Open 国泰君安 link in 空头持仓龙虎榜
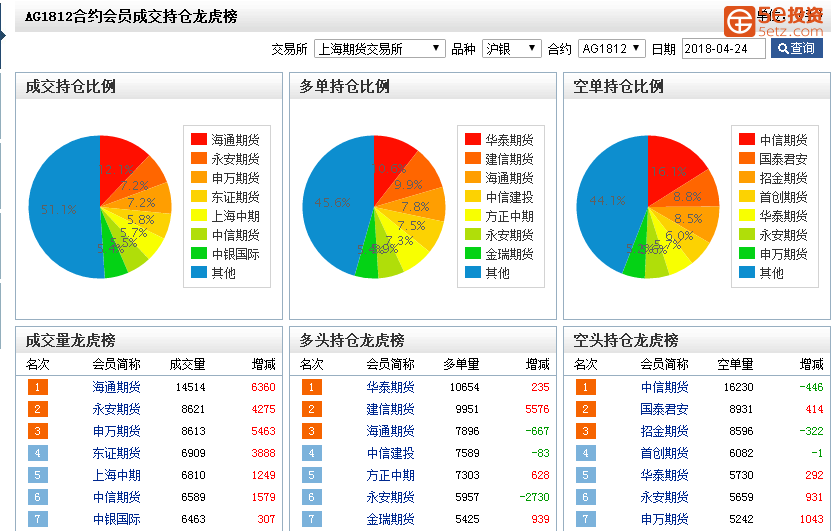 (665, 409)
